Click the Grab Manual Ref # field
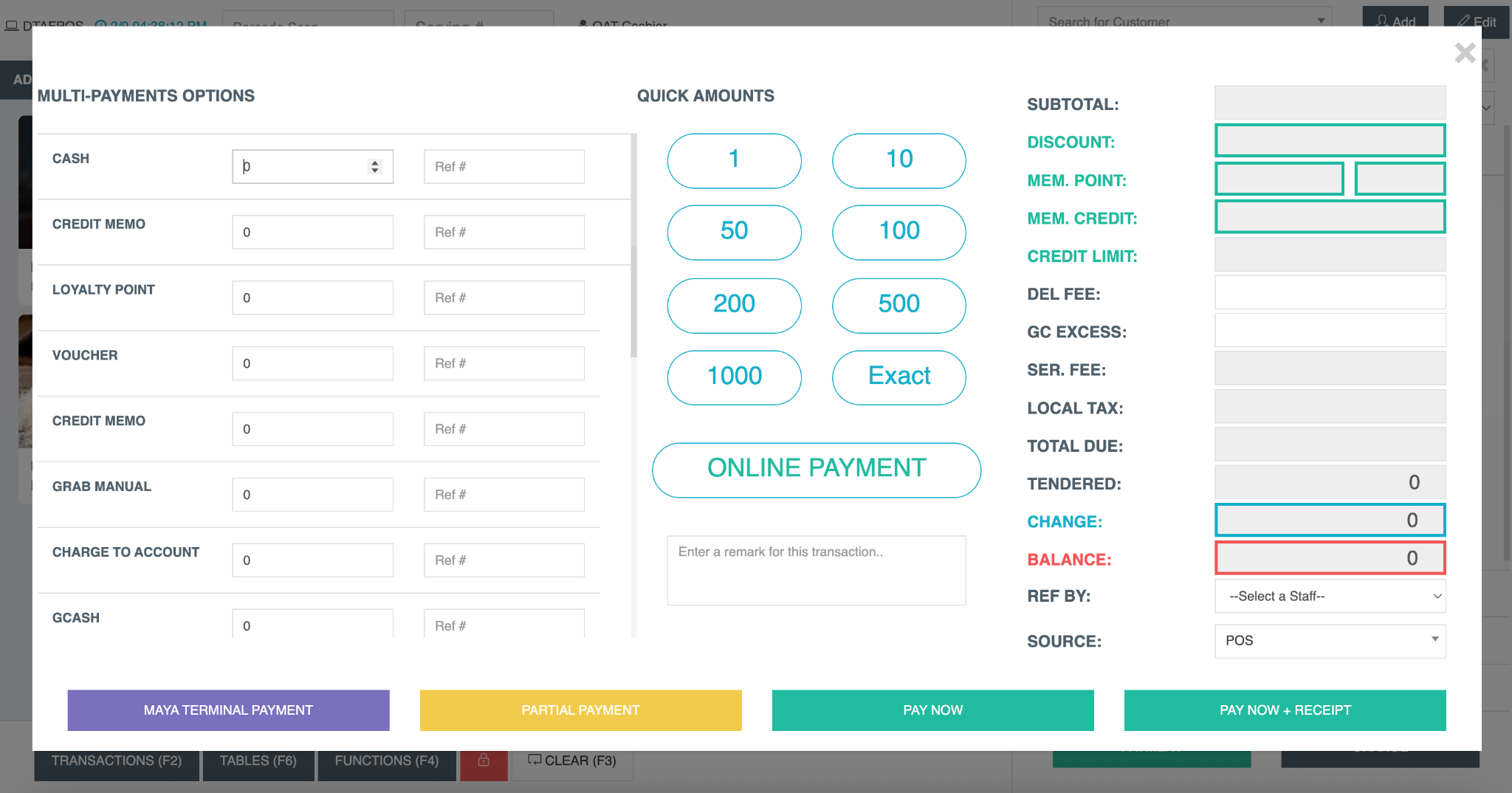The height and width of the screenshot is (793, 1512). [x=504, y=495]
